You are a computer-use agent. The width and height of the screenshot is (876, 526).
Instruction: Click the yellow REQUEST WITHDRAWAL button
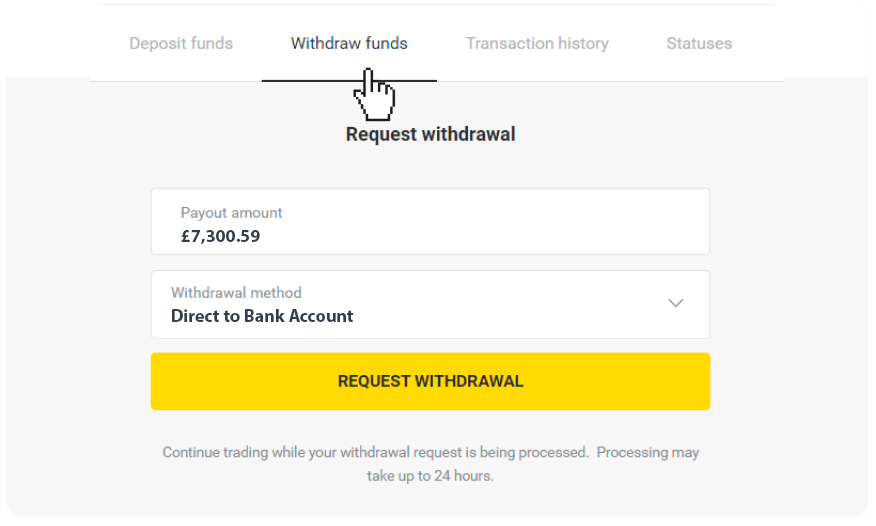[430, 381]
